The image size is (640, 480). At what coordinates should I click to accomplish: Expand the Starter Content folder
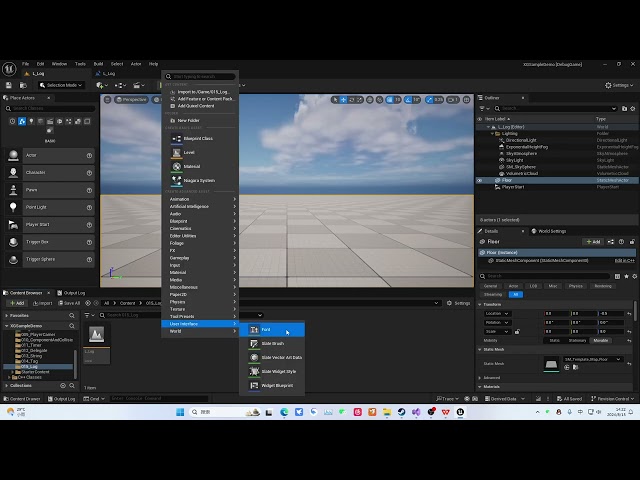13,372
